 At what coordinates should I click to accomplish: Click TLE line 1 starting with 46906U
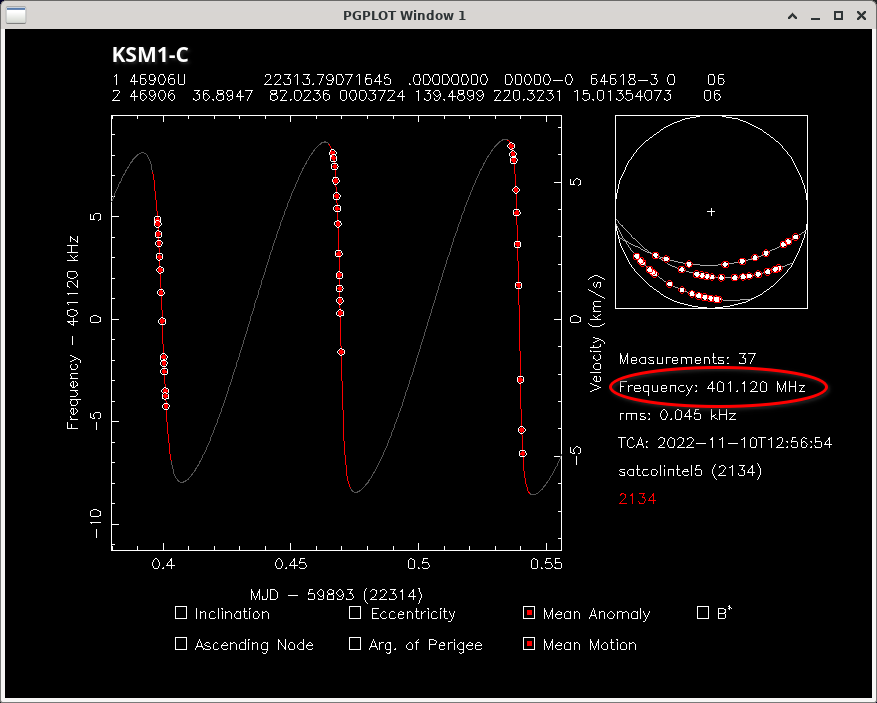coord(418,79)
